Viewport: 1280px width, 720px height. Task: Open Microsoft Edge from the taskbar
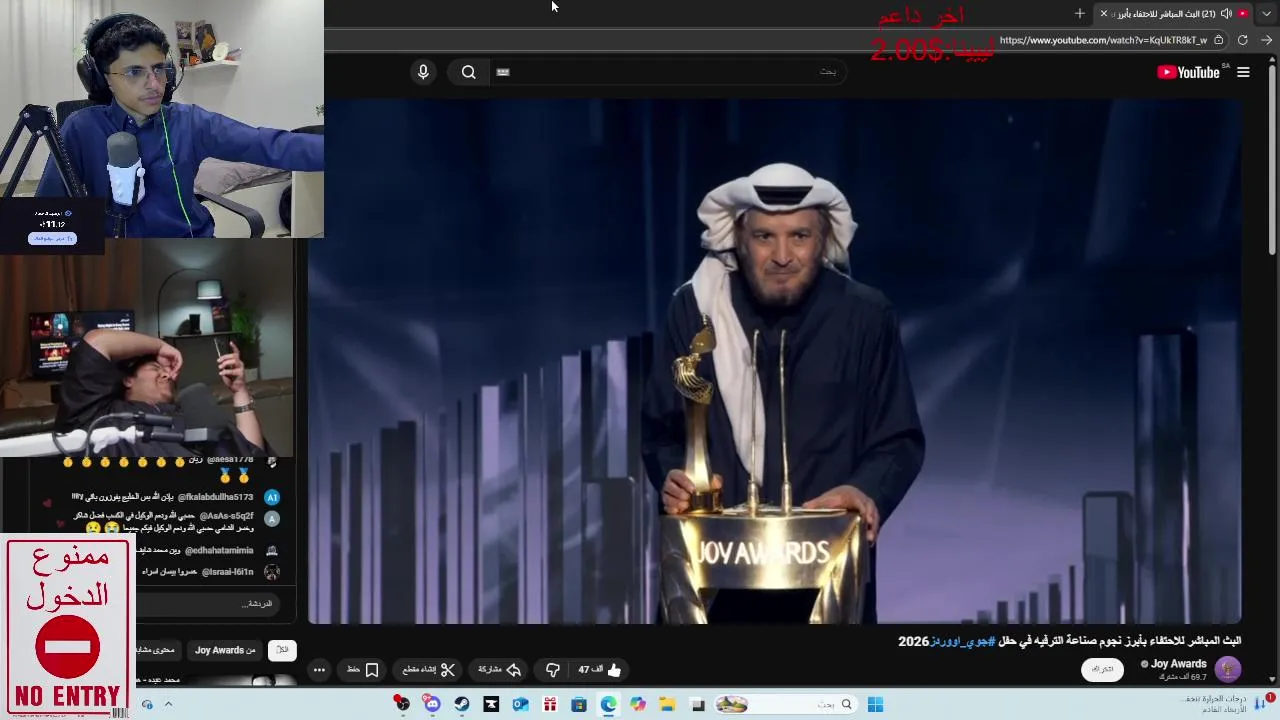608,705
